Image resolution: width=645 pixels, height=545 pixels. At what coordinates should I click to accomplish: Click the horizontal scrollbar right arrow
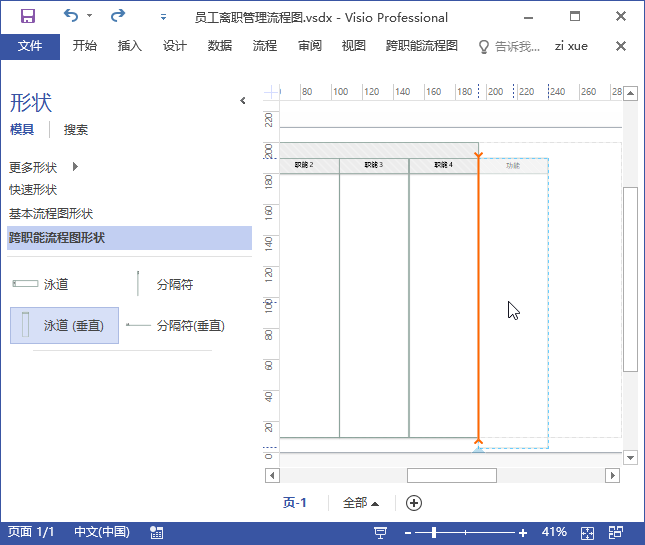click(x=612, y=475)
